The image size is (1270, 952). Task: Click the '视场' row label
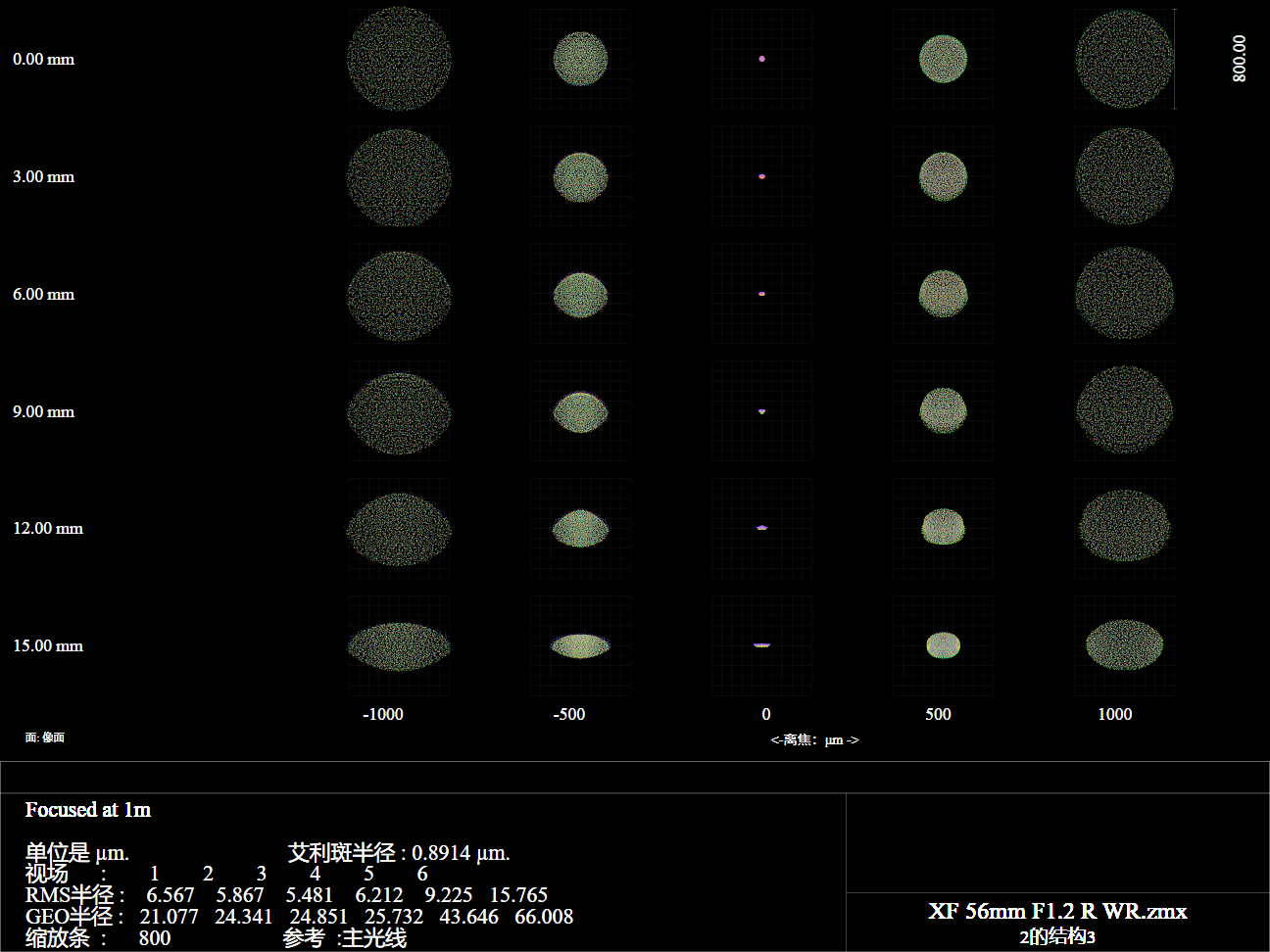pos(47,874)
